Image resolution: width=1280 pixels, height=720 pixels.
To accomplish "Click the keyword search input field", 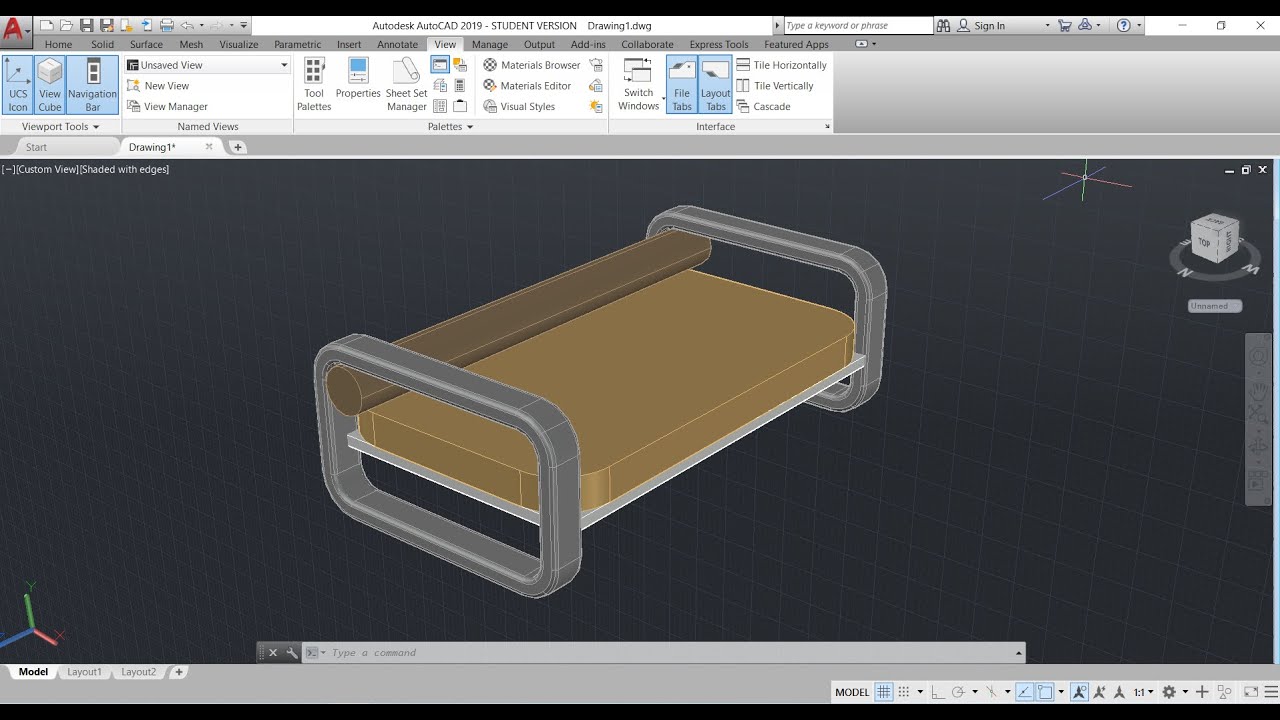I will [857, 25].
